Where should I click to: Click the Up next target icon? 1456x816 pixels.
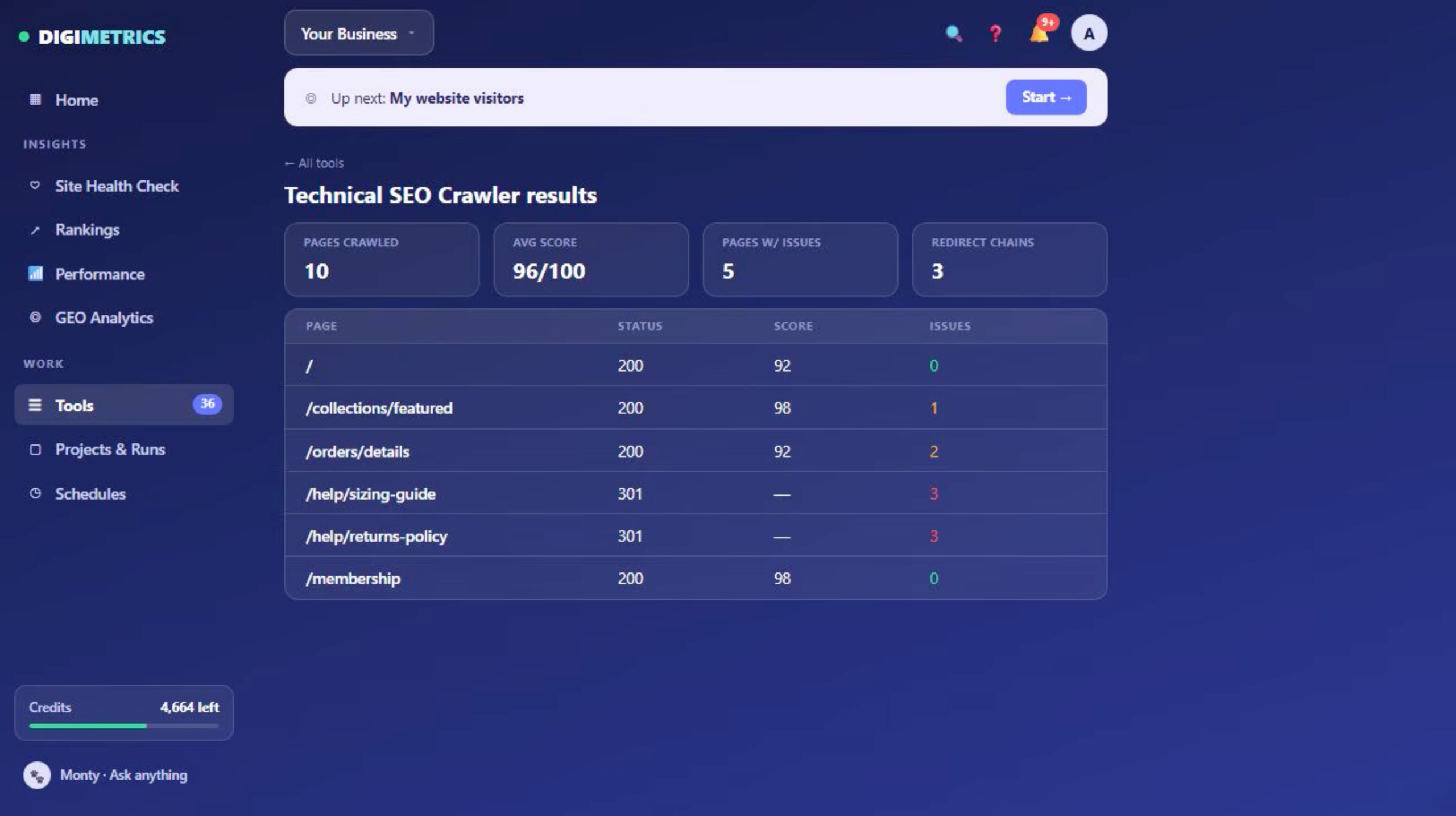point(311,98)
